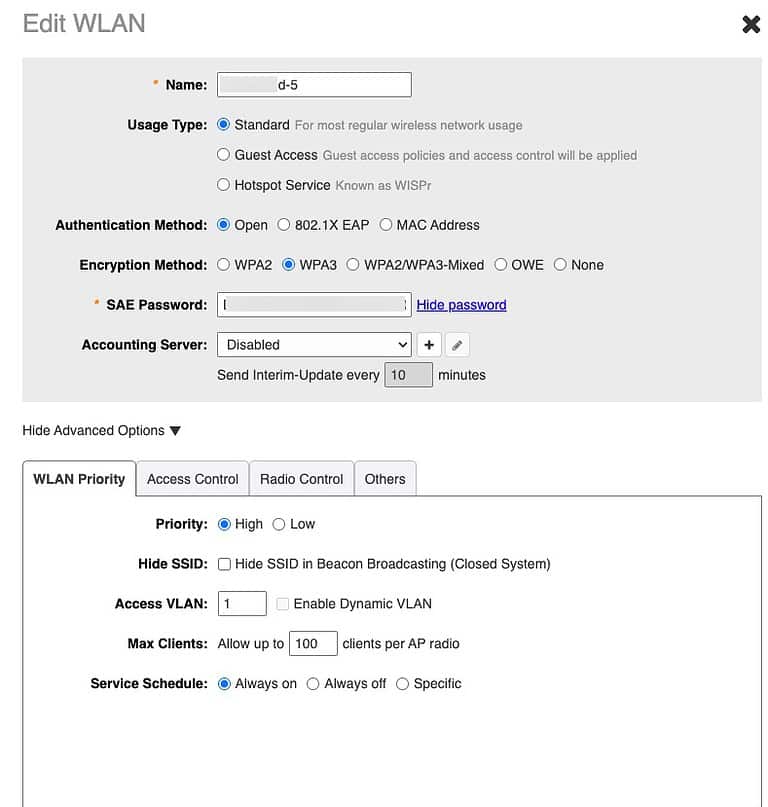Viewport: 768px width, 807px height.
Task: Set WLAN Priority to Low
Action: (x=279, y=524)
